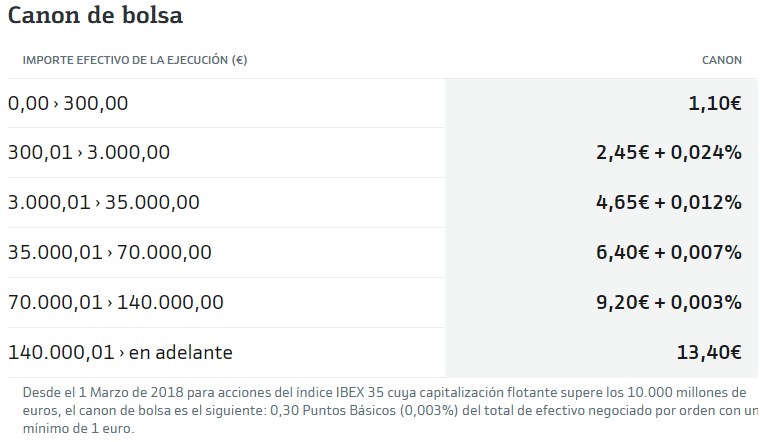Select the '140.000,01 › en adelante' row
This screenshot has height=442, width=760.
pos(120,353)
